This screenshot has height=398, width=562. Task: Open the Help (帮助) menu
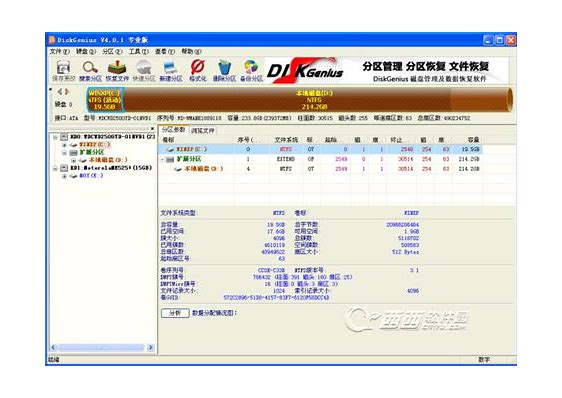point(191,52)
